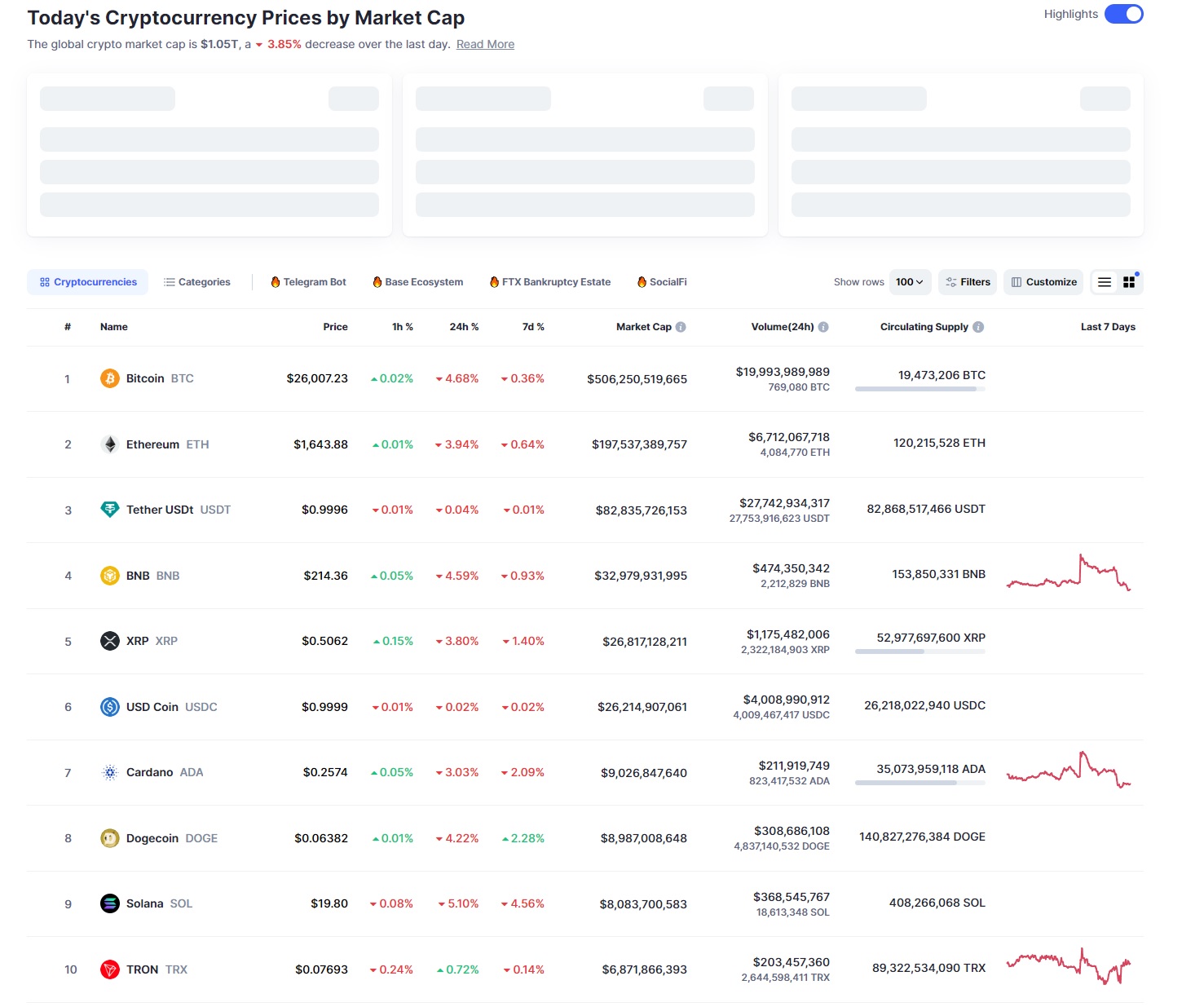
Task: Click the Cardano coin logo
Action: tap(110, 772)
